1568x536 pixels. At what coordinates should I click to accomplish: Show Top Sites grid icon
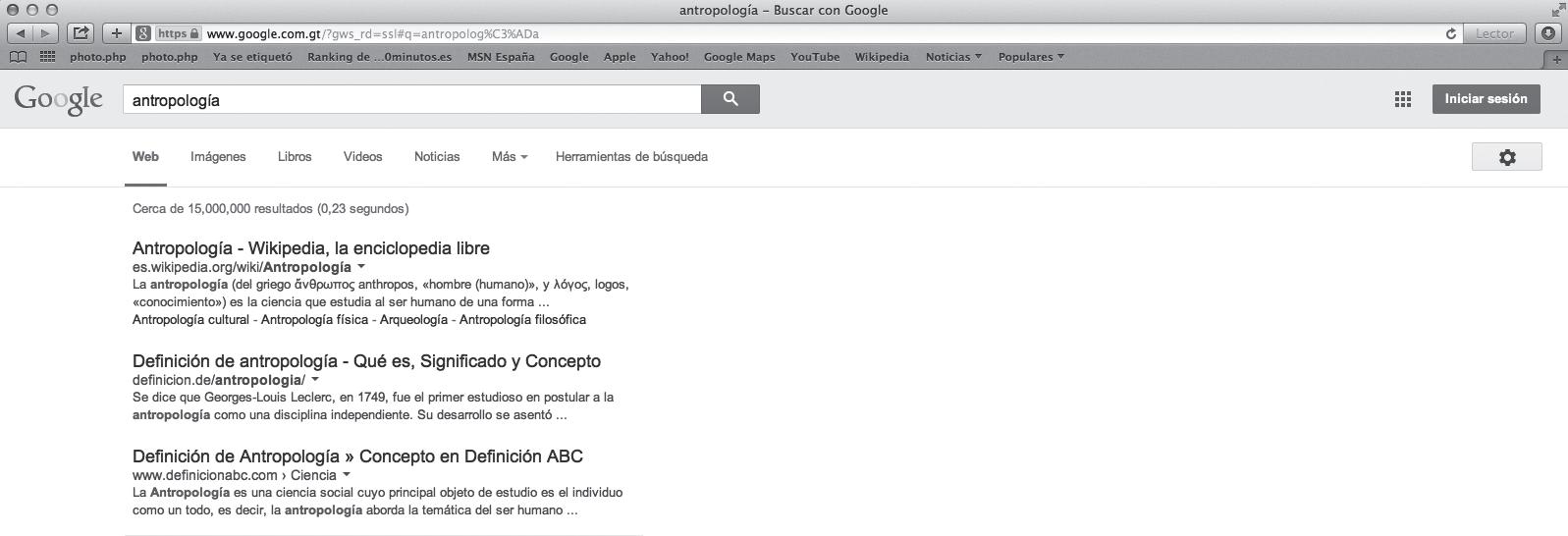(47, 57)
